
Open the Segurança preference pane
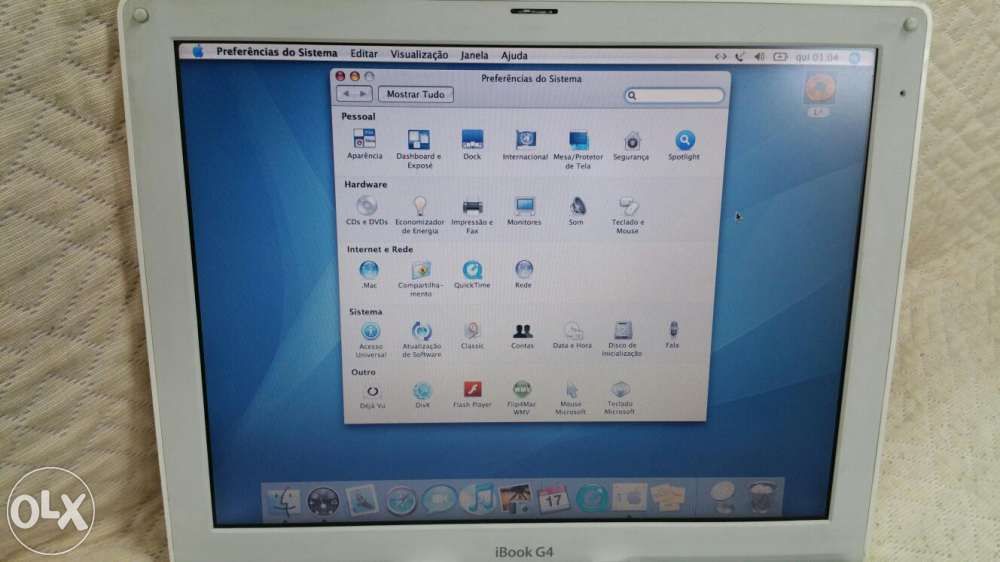coord(631,145)
